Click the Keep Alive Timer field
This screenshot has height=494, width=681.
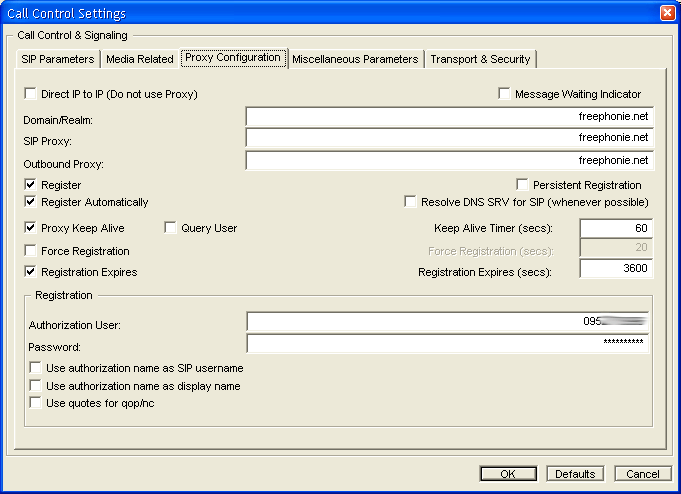[x=615, y=229]
